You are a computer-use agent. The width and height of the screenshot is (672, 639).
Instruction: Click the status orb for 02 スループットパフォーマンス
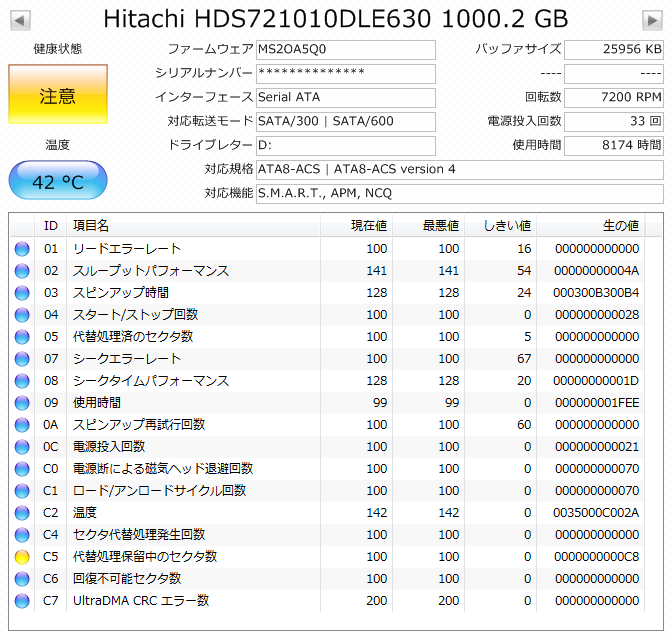(x=22, y=271)
